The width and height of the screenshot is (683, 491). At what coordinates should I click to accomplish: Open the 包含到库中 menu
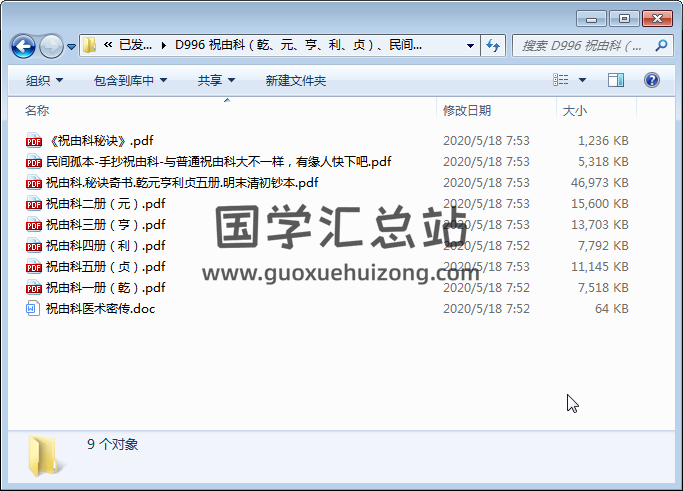point(130,80)
